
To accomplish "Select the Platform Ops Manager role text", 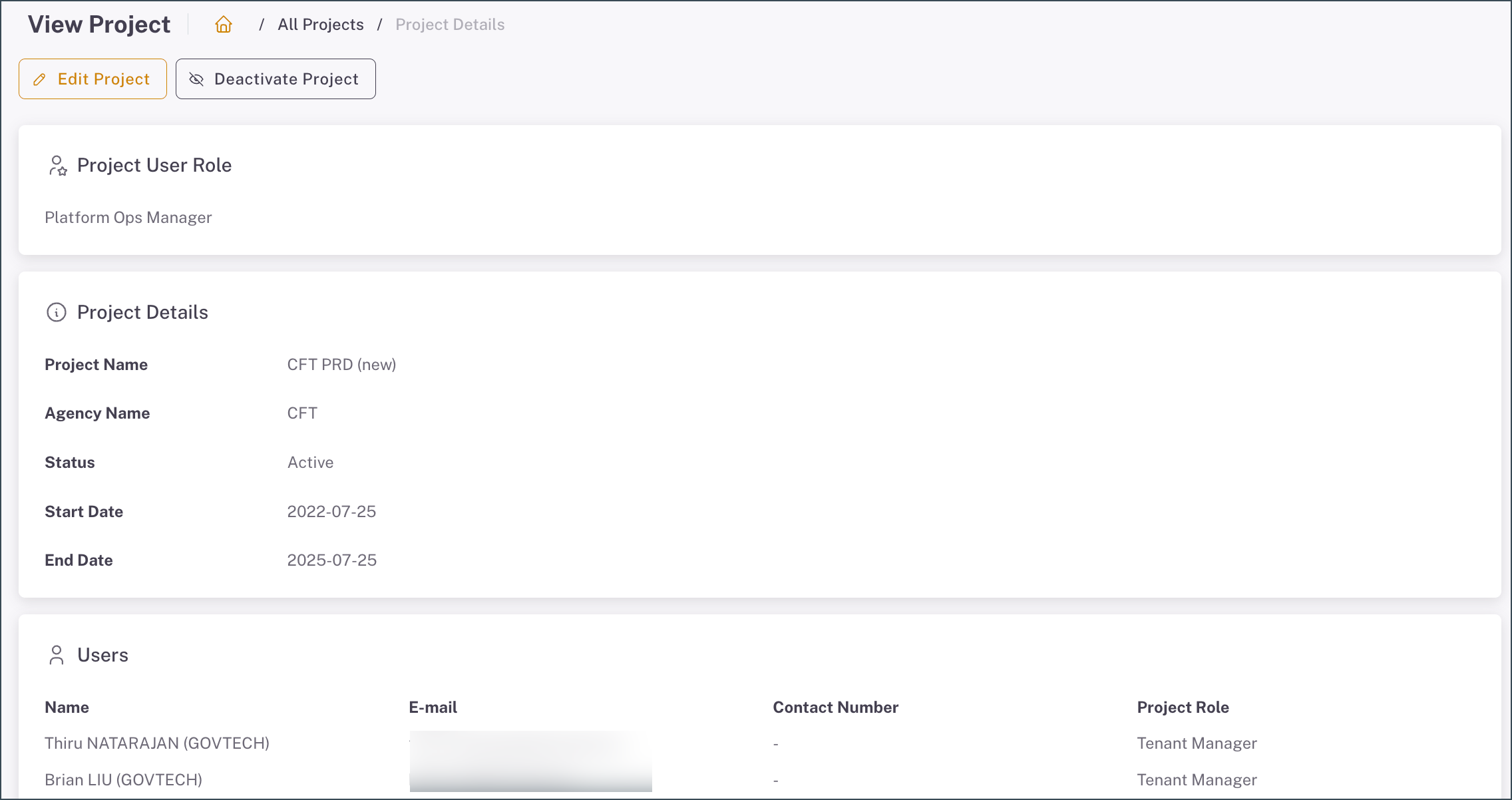I will (x=128, y=218).
